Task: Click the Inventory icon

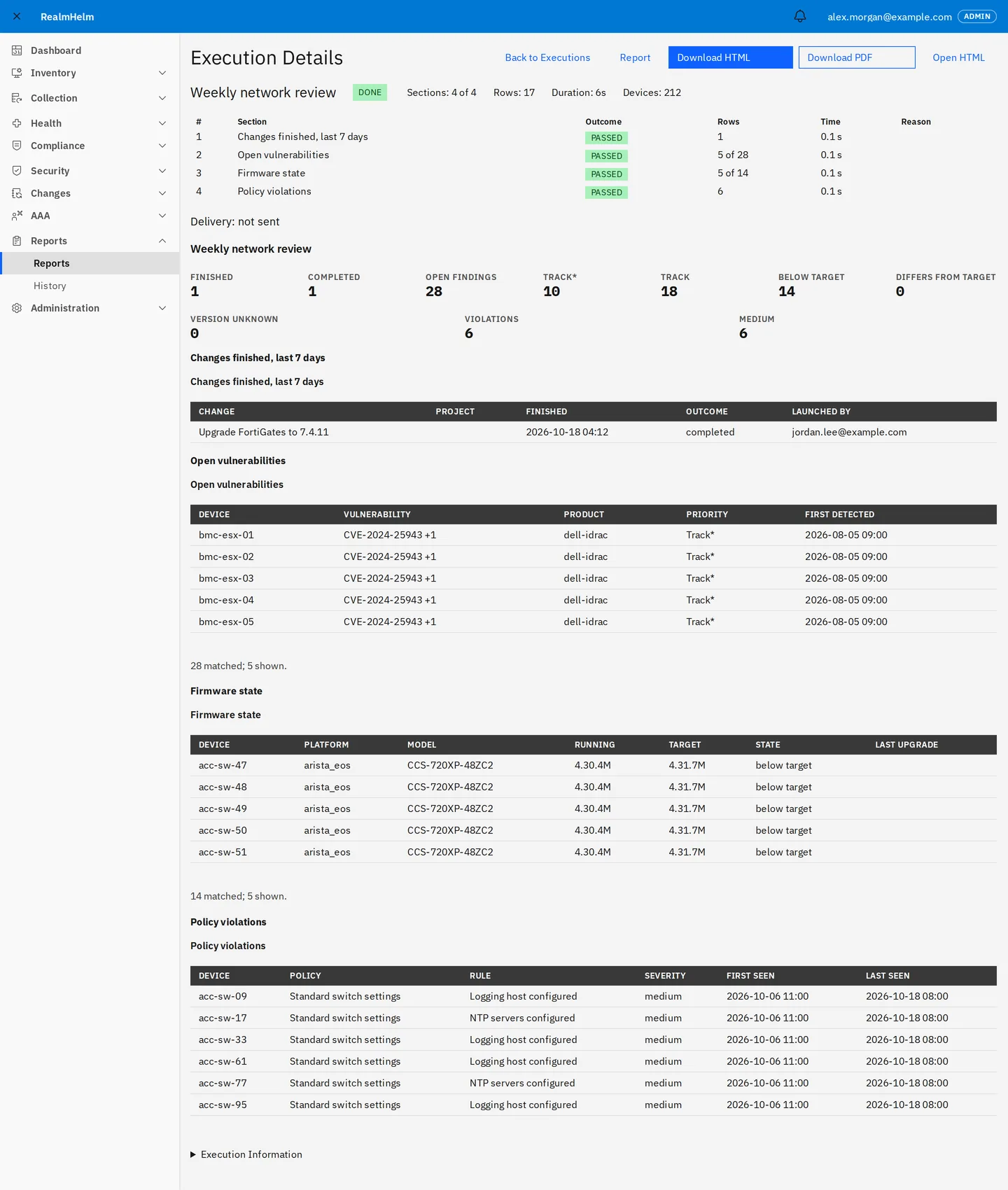Action: click(x=17, y=73)
